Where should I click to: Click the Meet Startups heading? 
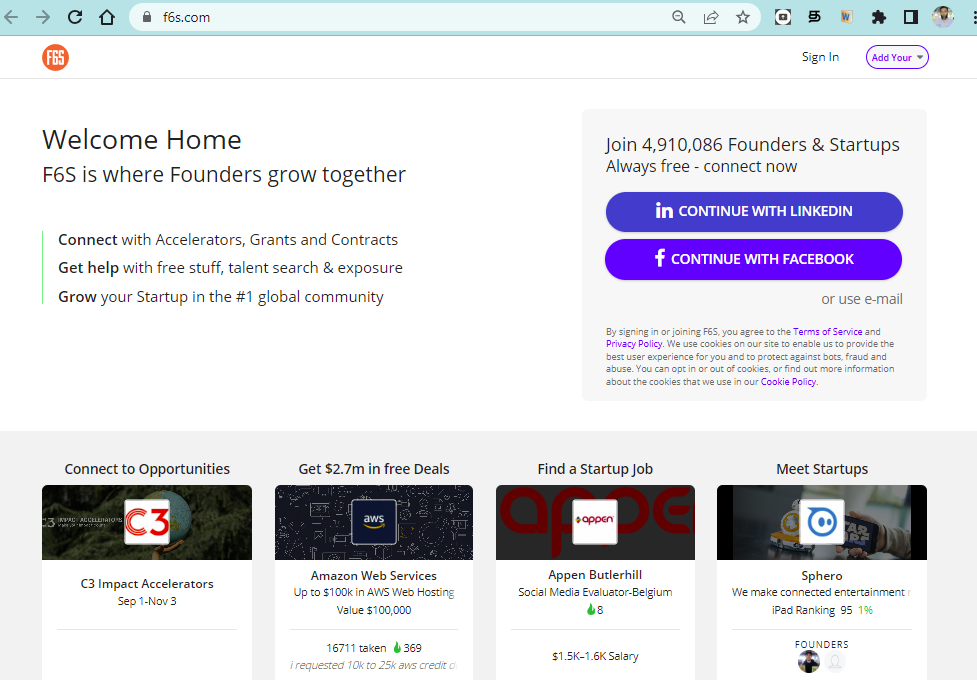coord(822,469)
